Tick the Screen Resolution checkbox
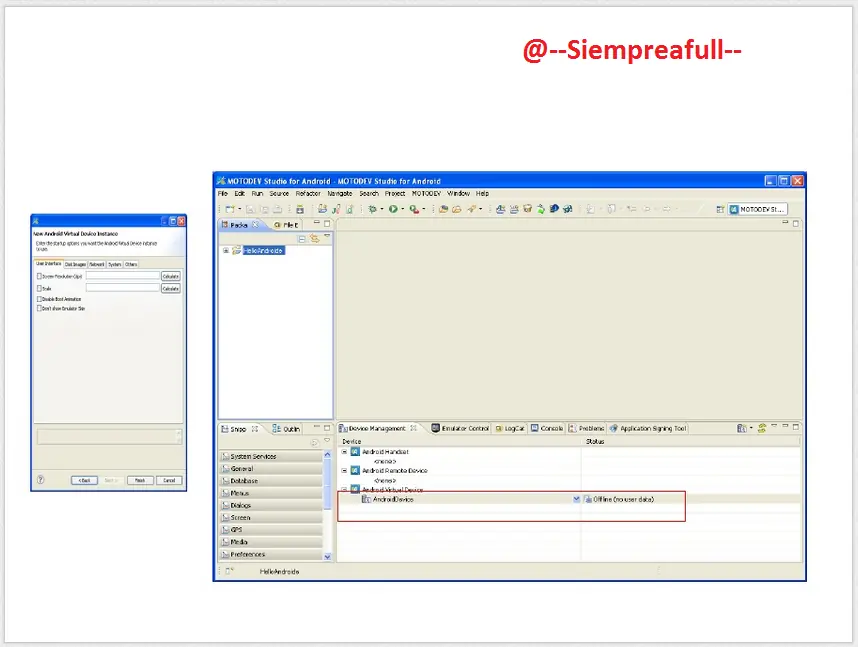Image resolution: width=858 pixels, height=647 pixels. [39, 276]
